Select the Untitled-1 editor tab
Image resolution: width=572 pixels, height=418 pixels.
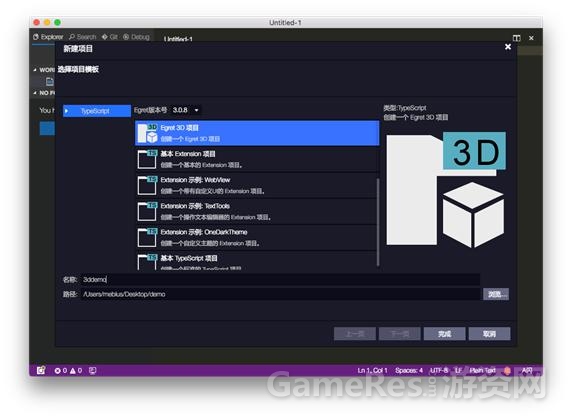178,39
